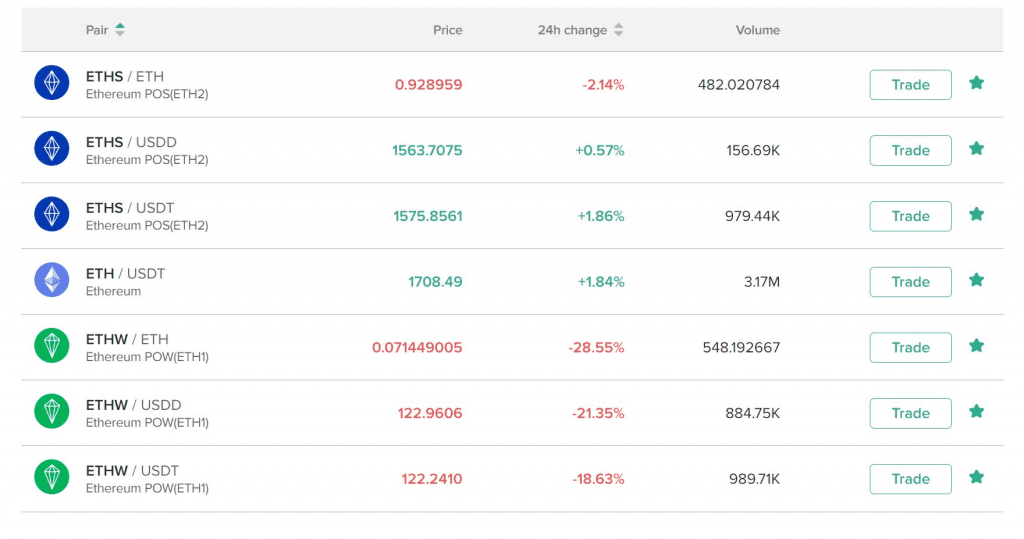
Task: Toggle favorite star for ETHS / USDT
Action: (976, 214)
